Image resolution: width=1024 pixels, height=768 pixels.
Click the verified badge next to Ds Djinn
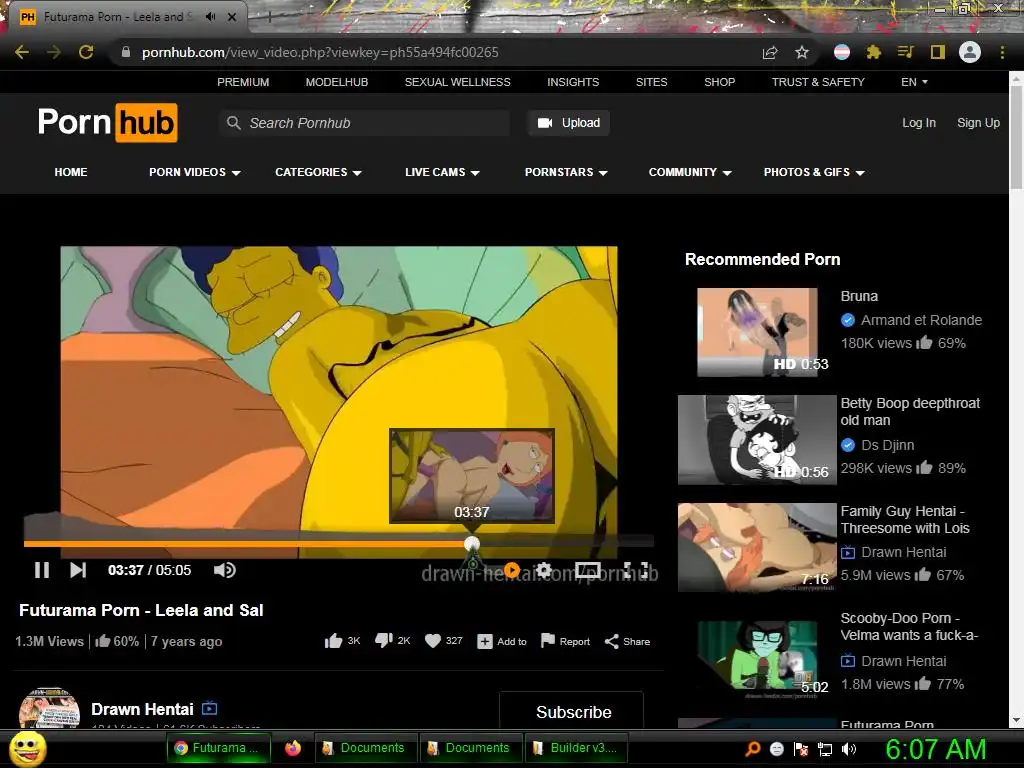point(848,445)
